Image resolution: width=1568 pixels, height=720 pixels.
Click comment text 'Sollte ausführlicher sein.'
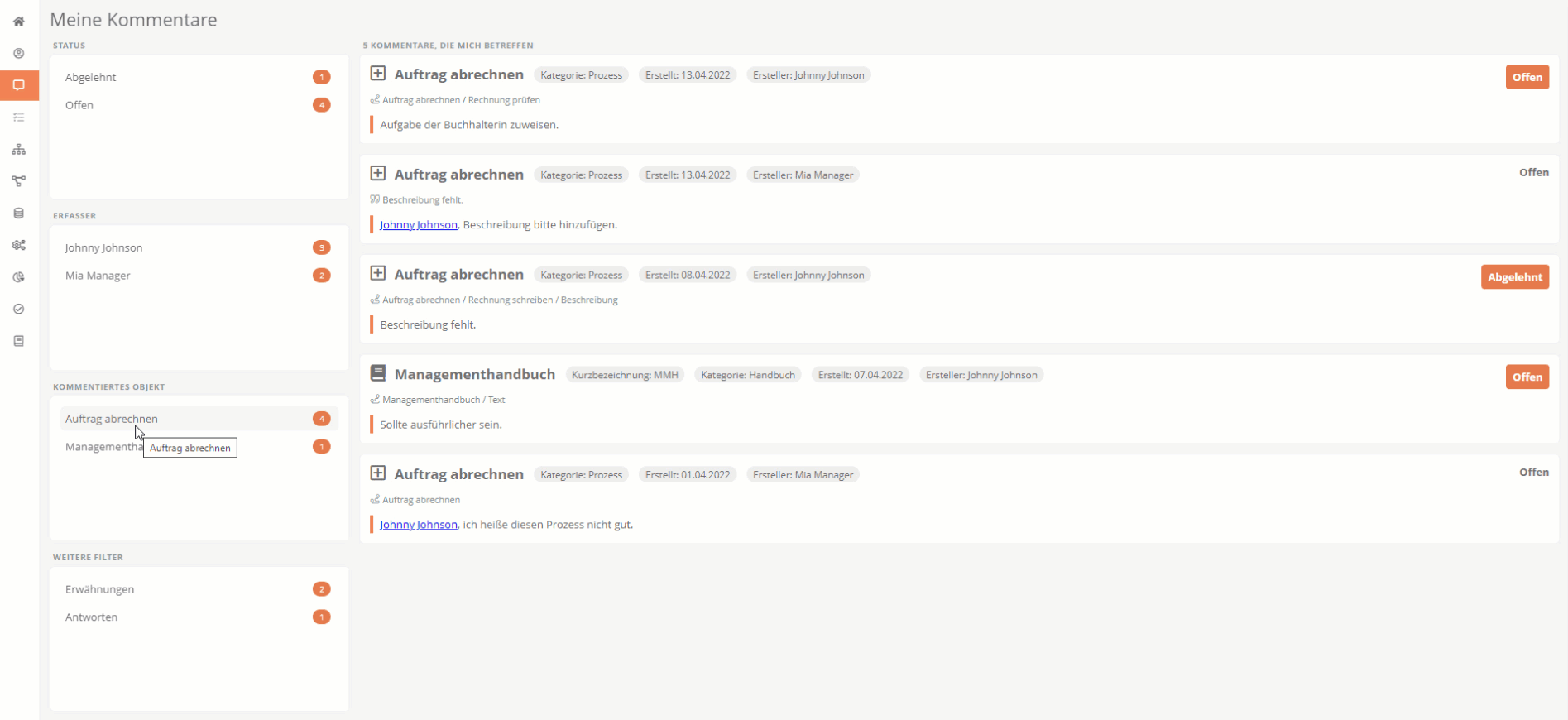tap(441, 425)
